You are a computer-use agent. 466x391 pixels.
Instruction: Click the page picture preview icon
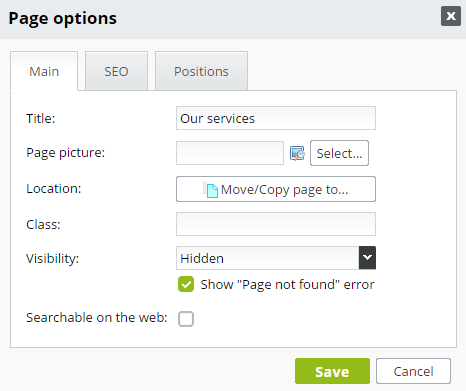pos(297,153)
